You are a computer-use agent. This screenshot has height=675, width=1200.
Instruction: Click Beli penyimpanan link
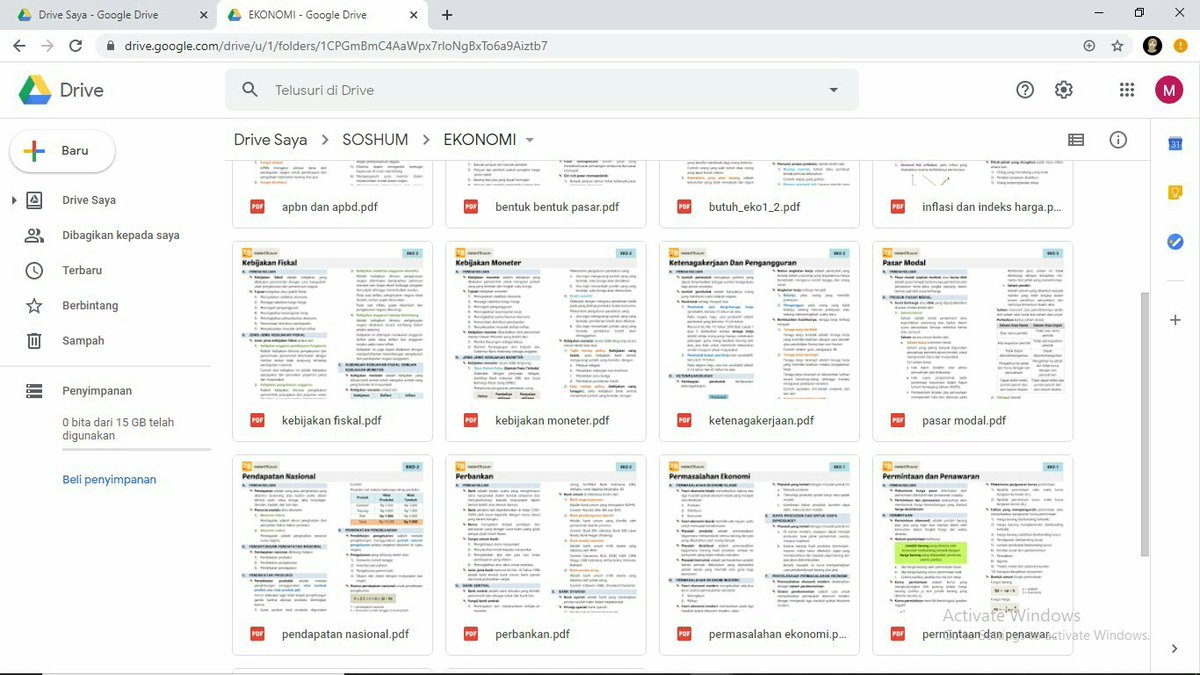click(109, 479)
